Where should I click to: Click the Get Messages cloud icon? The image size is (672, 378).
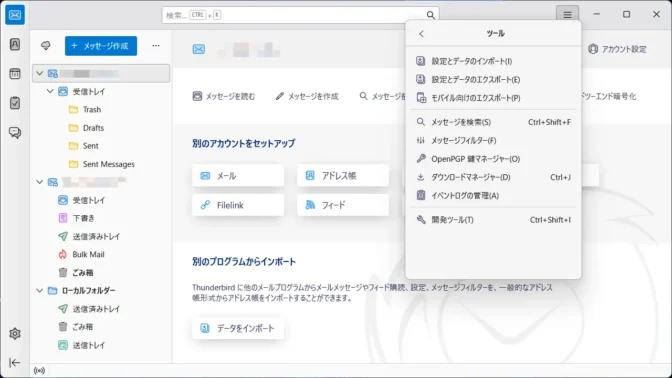point(46,46)
